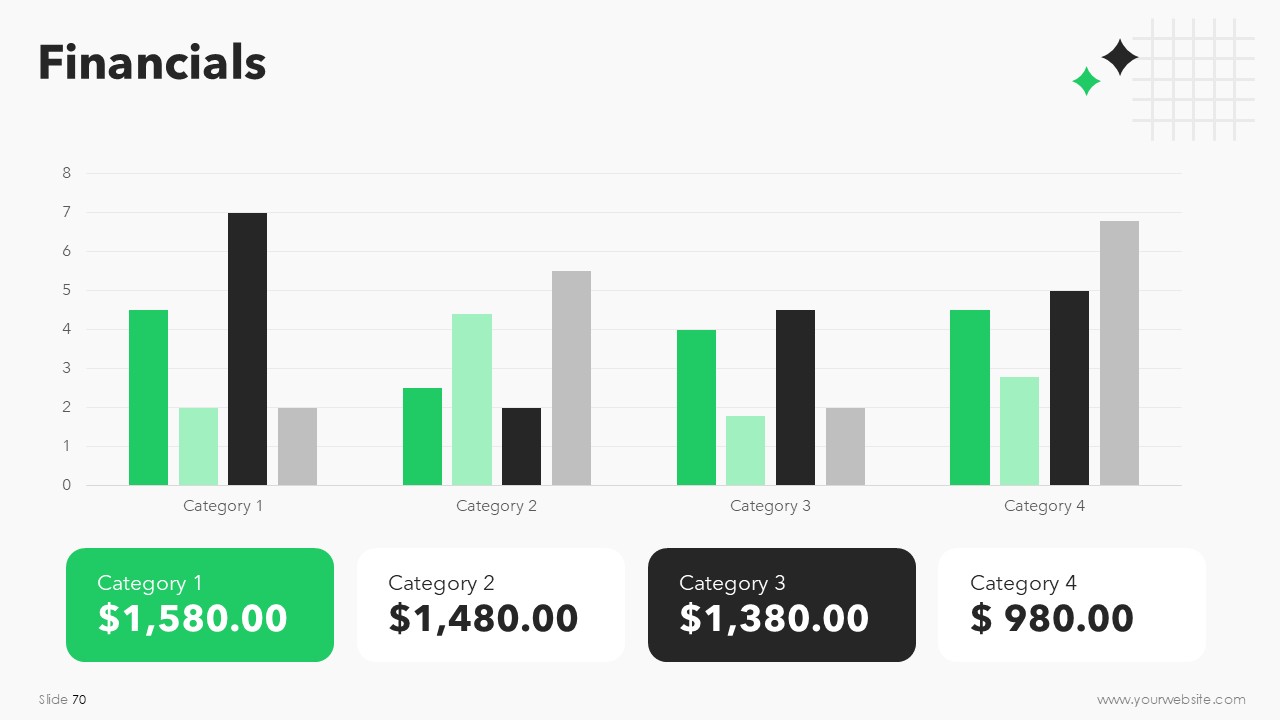Select the gray bar in Category 4

point(1119,353)
